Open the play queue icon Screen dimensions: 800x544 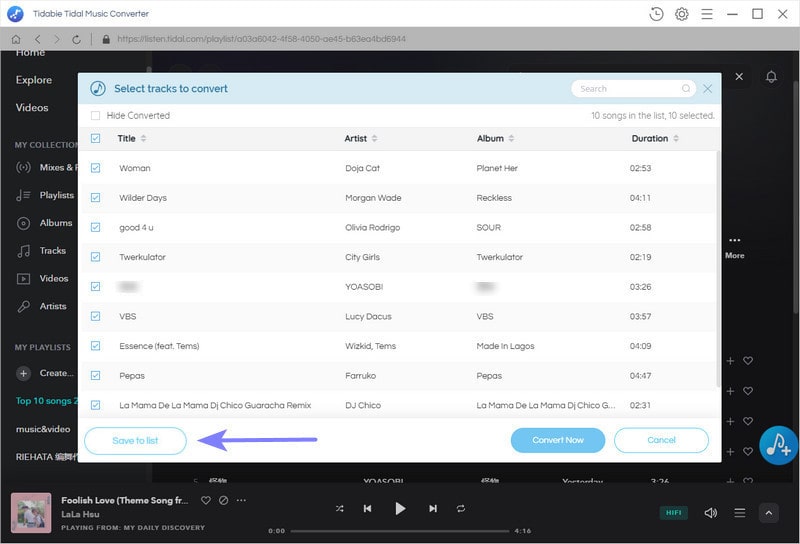click(740, 512)
